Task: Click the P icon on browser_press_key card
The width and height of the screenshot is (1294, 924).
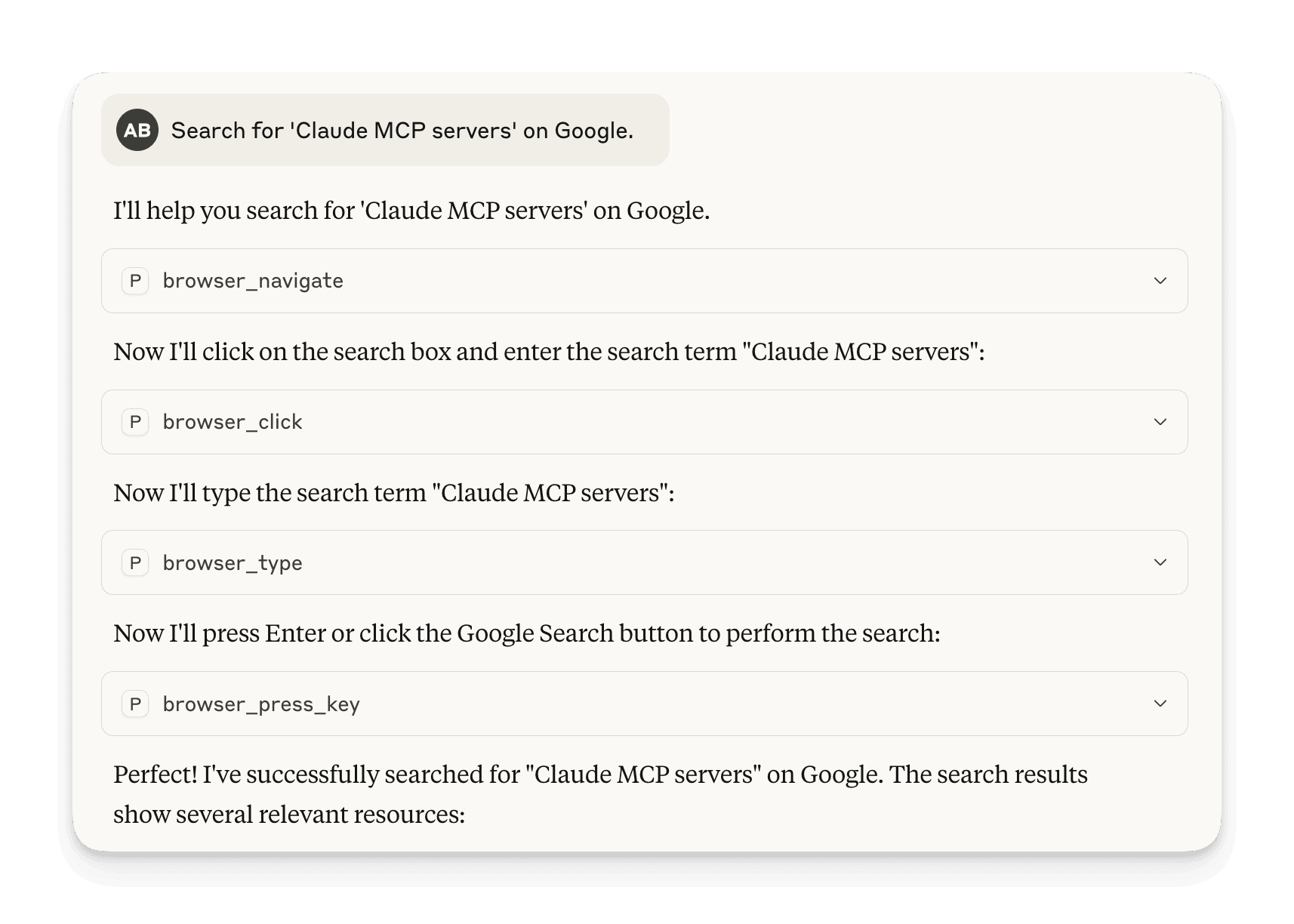Action: pos(135,704)
